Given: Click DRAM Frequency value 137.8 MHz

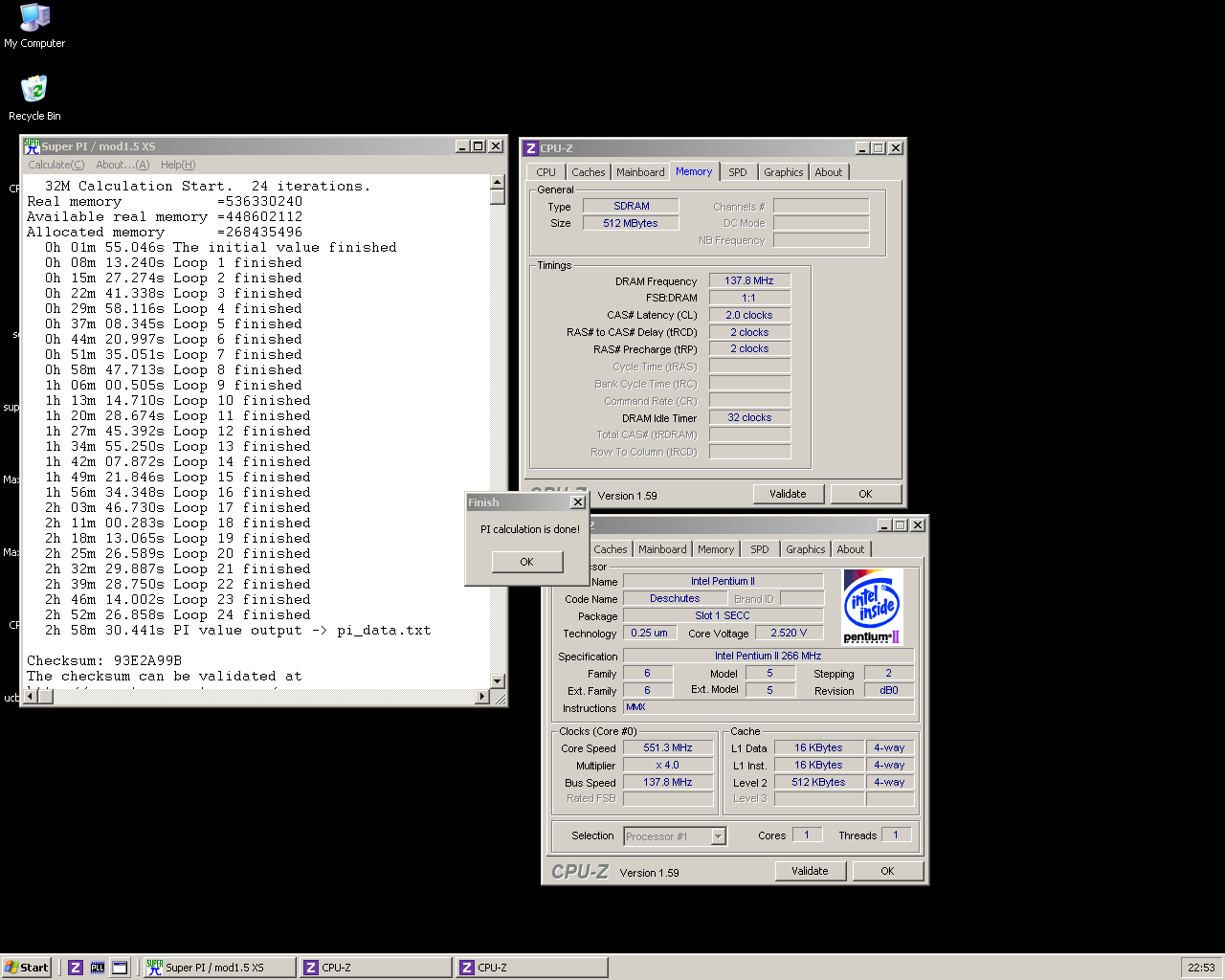Looking at the screenshot, I should pos(749,280).
